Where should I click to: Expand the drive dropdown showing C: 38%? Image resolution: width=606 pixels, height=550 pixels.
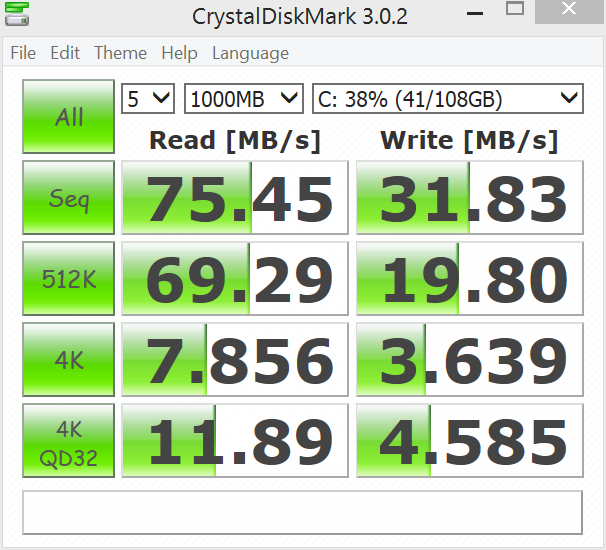pos(448,99)
